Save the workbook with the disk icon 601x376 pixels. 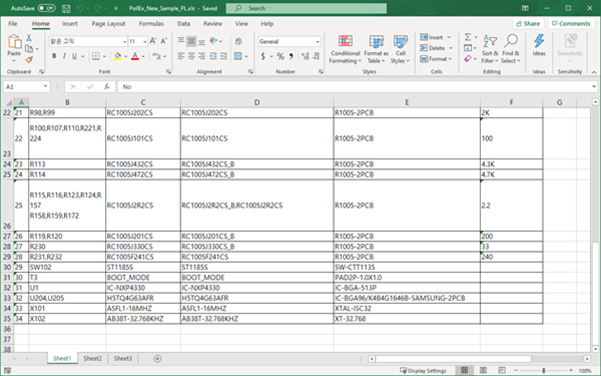(x=66, y=8)
